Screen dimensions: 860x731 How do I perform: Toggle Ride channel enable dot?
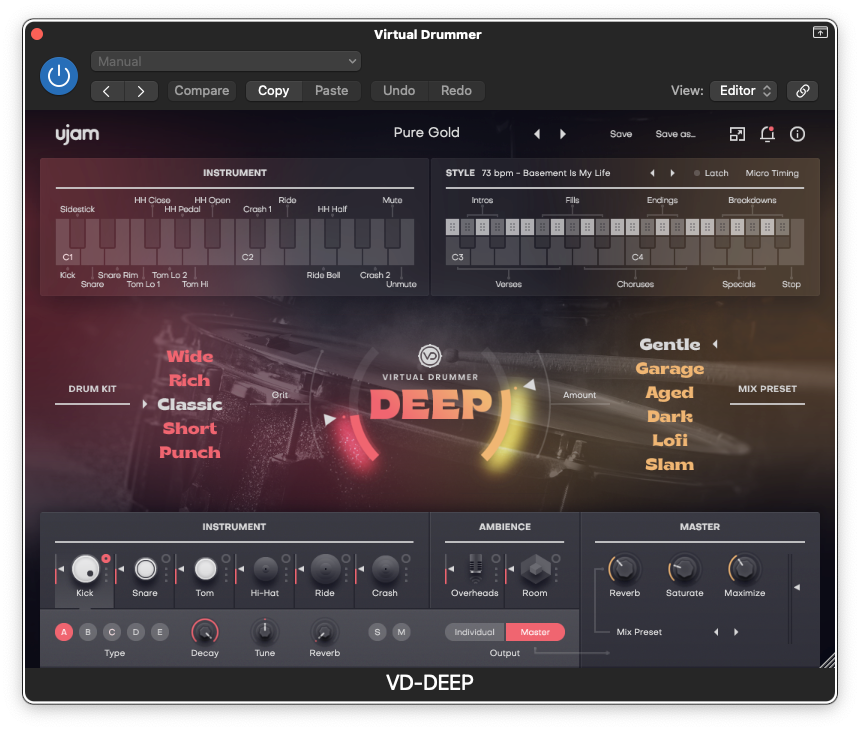coord(346,559)
